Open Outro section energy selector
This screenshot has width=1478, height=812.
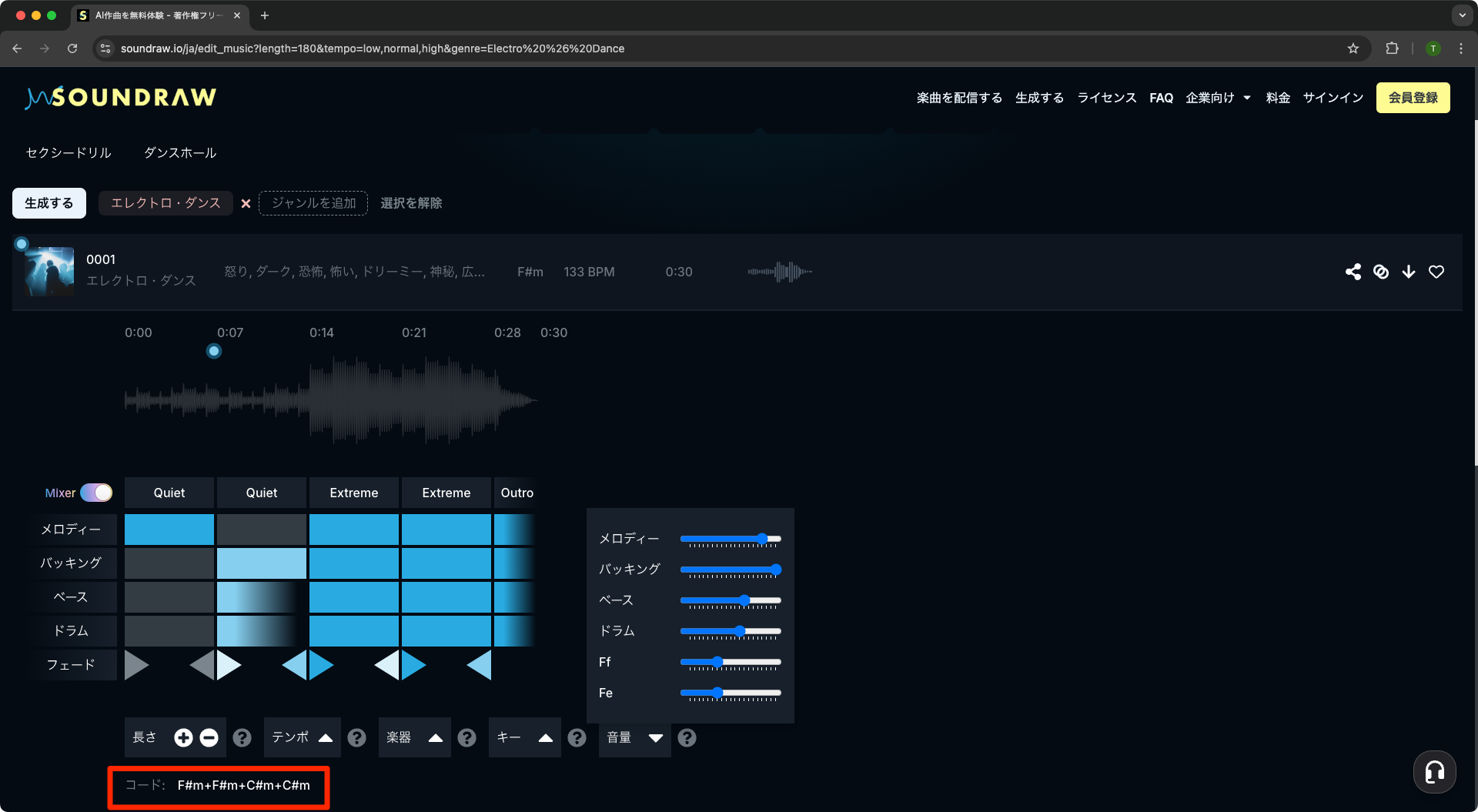tap(516, 493)
